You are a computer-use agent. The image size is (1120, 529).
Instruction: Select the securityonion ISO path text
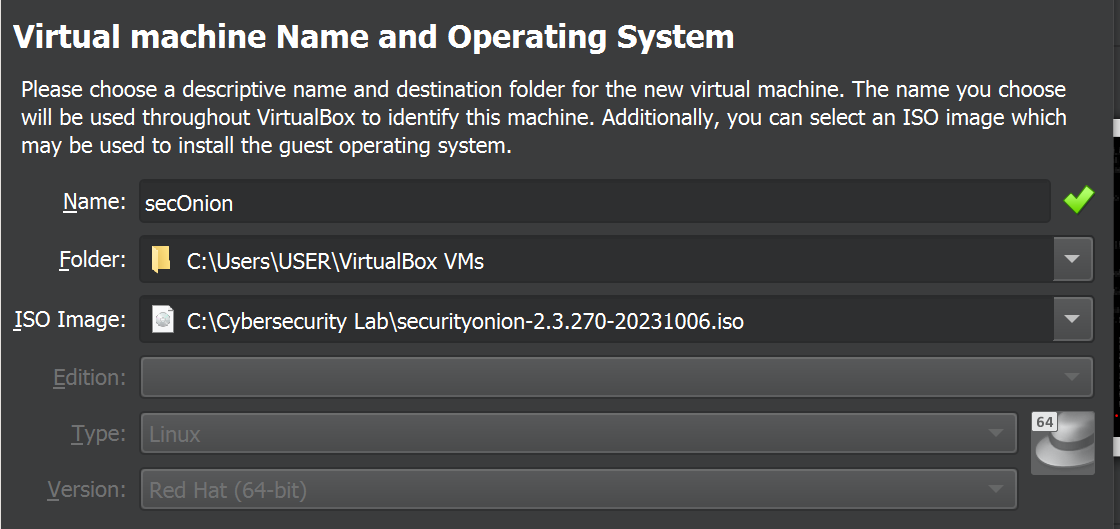tap(465, 321)
